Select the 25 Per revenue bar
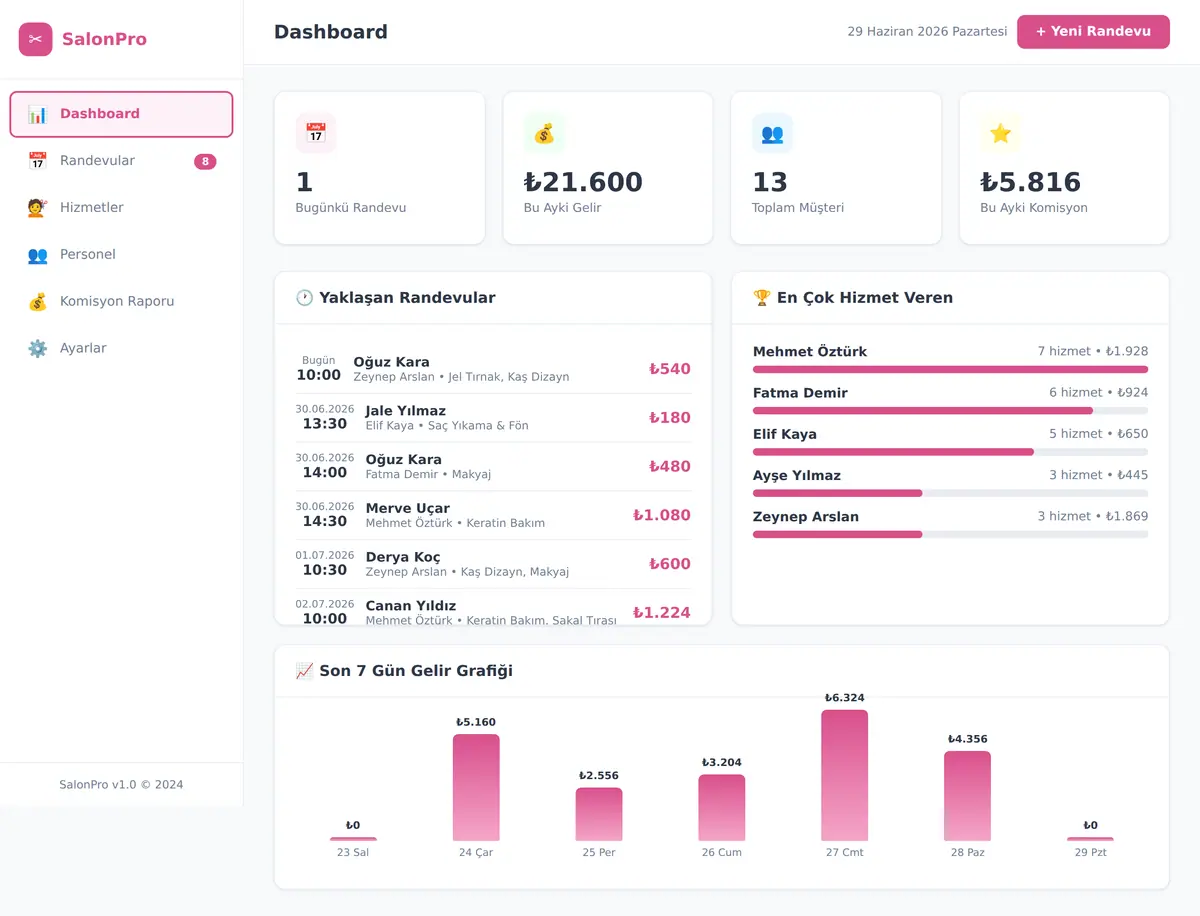The image size is (1200, 916). pos(599,815)
